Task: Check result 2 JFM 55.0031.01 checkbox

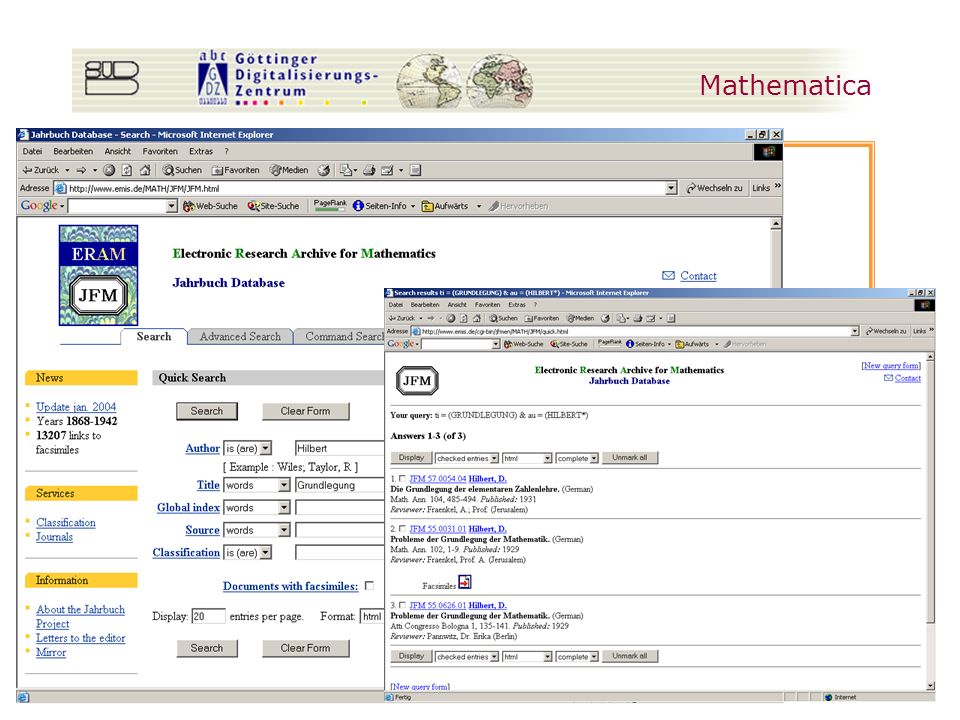Action: click(x=402, y=528)
